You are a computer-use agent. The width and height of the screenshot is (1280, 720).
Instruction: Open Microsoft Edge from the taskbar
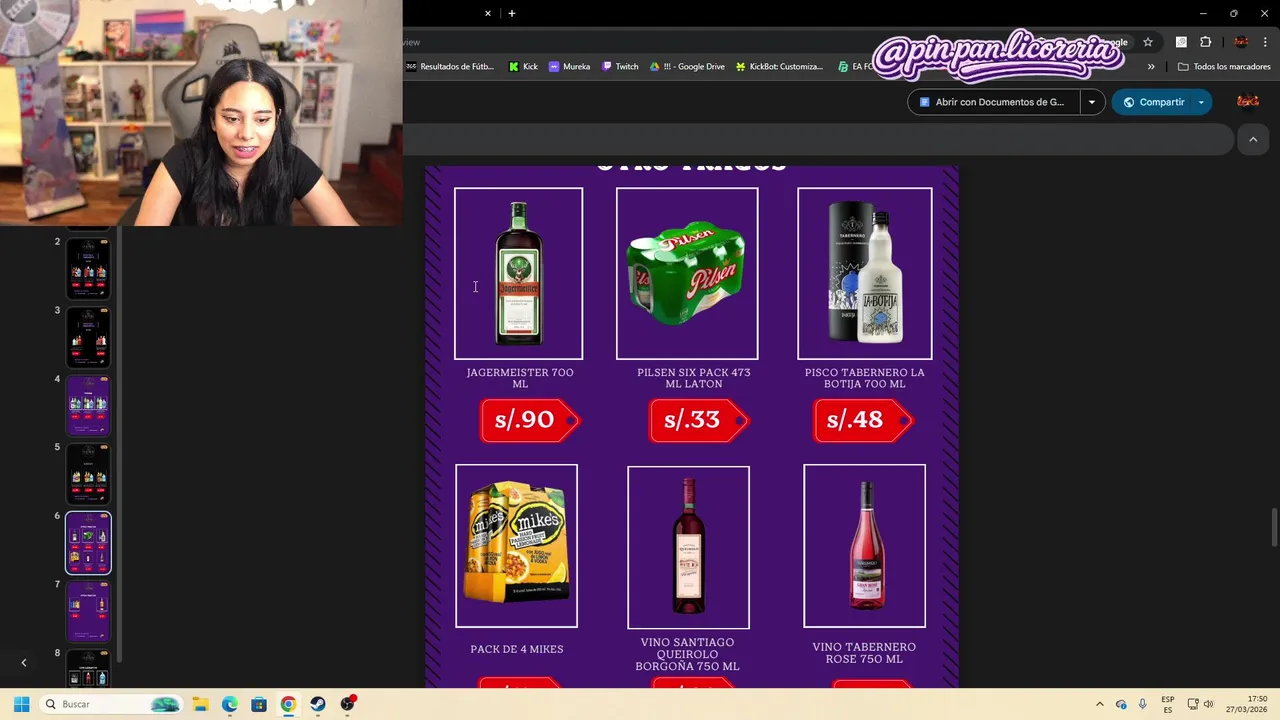click(229, 704)
